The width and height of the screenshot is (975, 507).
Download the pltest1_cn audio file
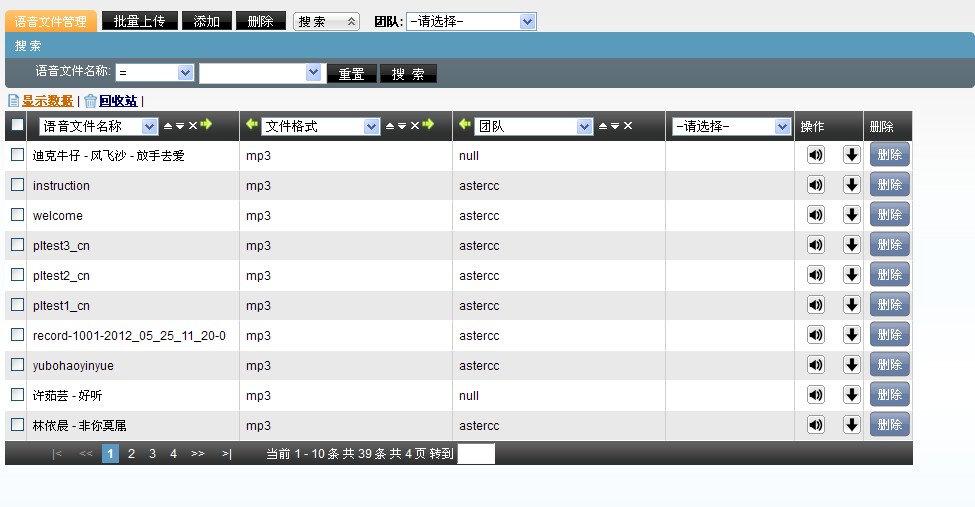852,305
